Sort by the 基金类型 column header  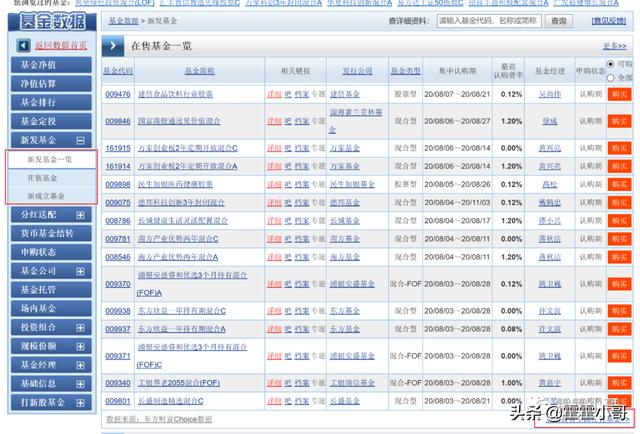(406, 71)
